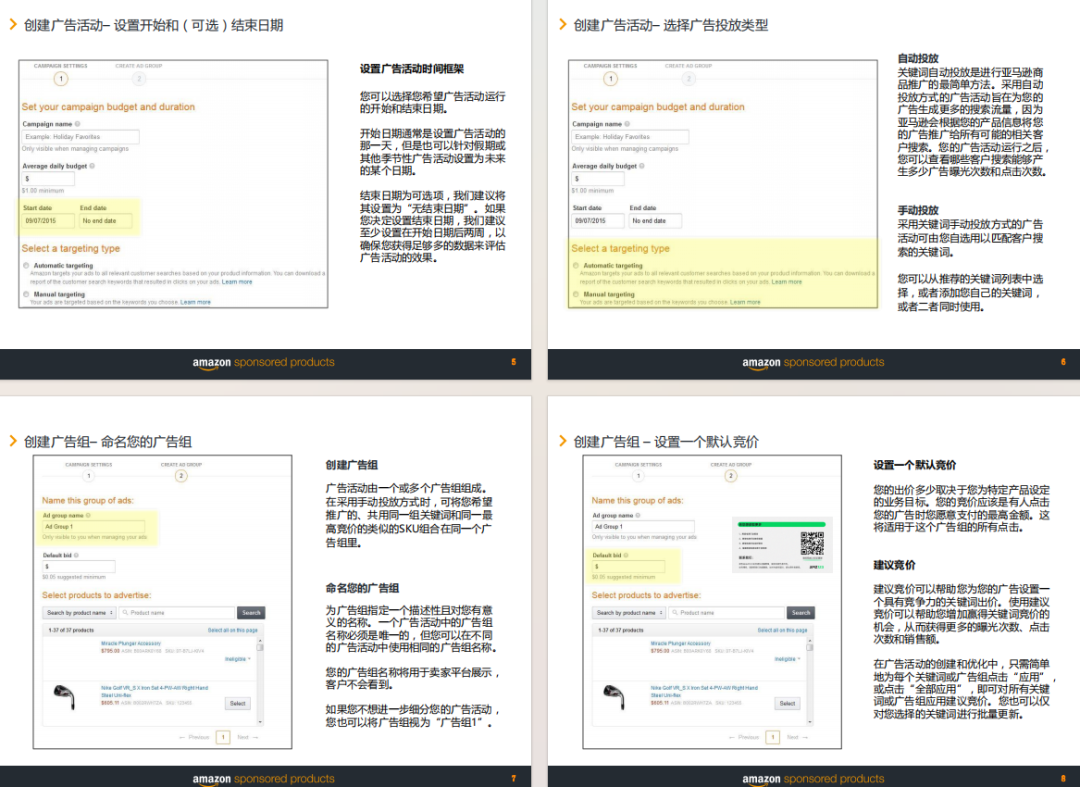Click golf club product thumbnail on slide 7

click(64, 697)
